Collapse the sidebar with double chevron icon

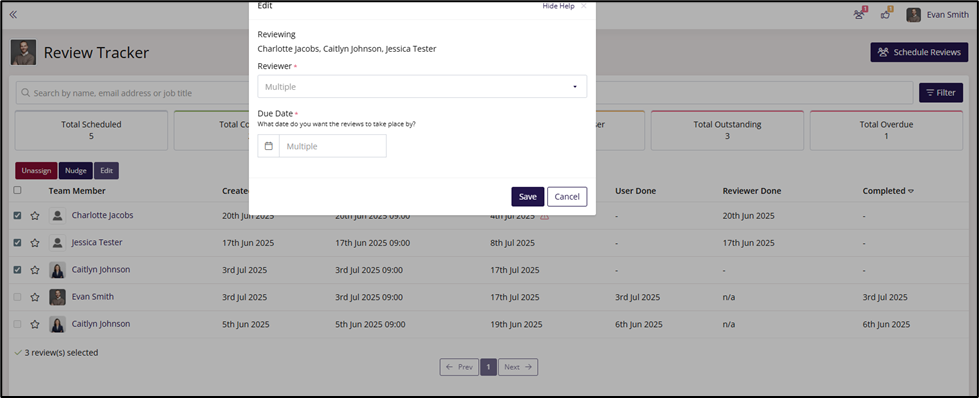click(x=13, y=14)
